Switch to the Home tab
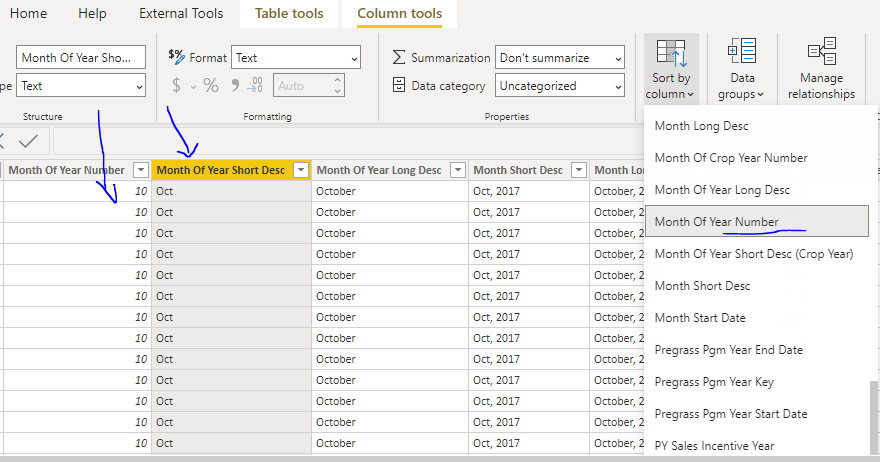Viewport: 880px width, 462px height. [29, 13]
